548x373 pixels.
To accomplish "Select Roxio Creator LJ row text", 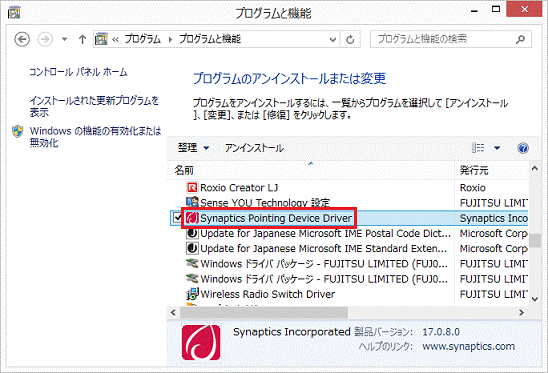I will click(x=239, y=188).
